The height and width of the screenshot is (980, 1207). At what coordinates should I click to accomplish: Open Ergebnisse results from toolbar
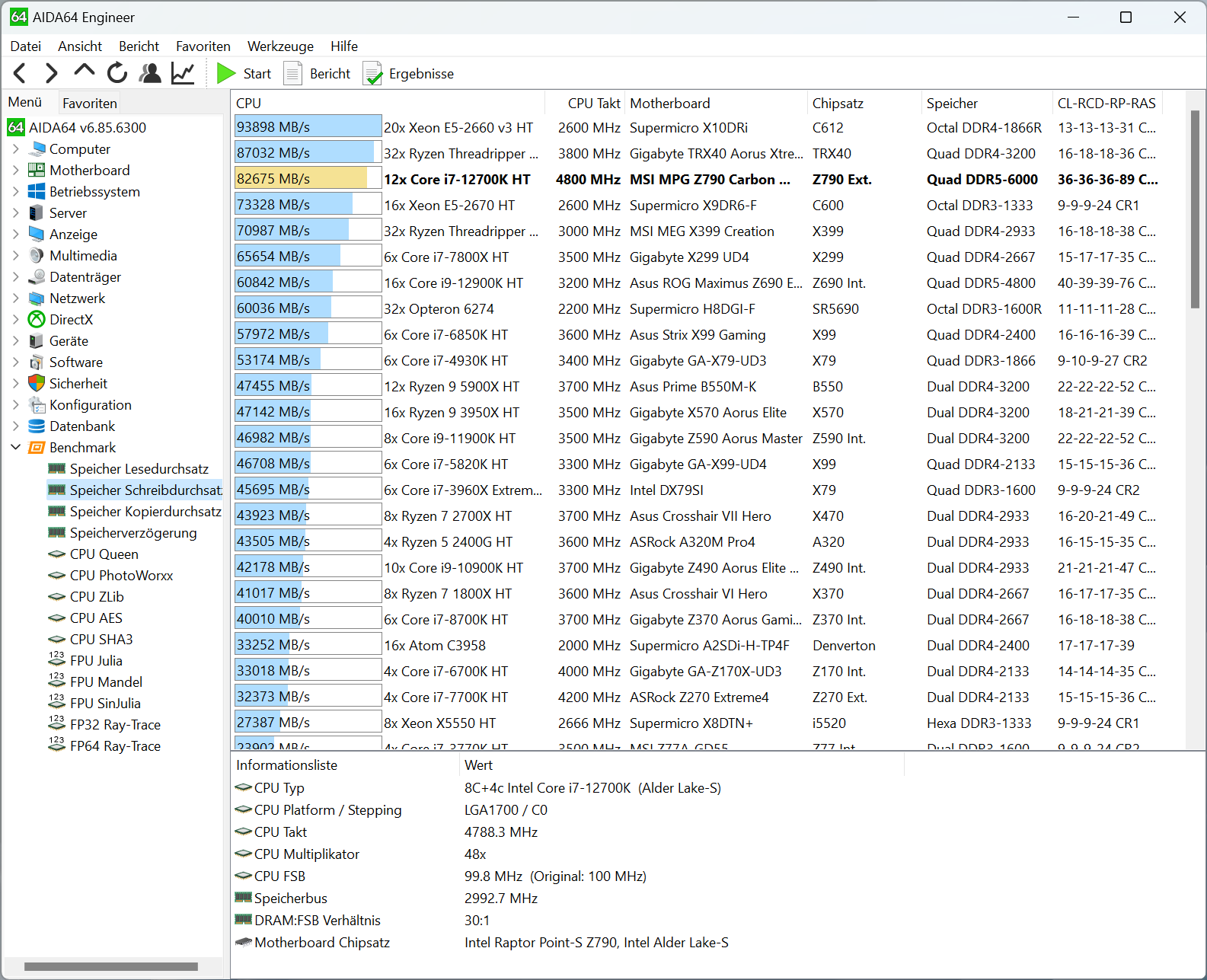click(x=409, y=74)
